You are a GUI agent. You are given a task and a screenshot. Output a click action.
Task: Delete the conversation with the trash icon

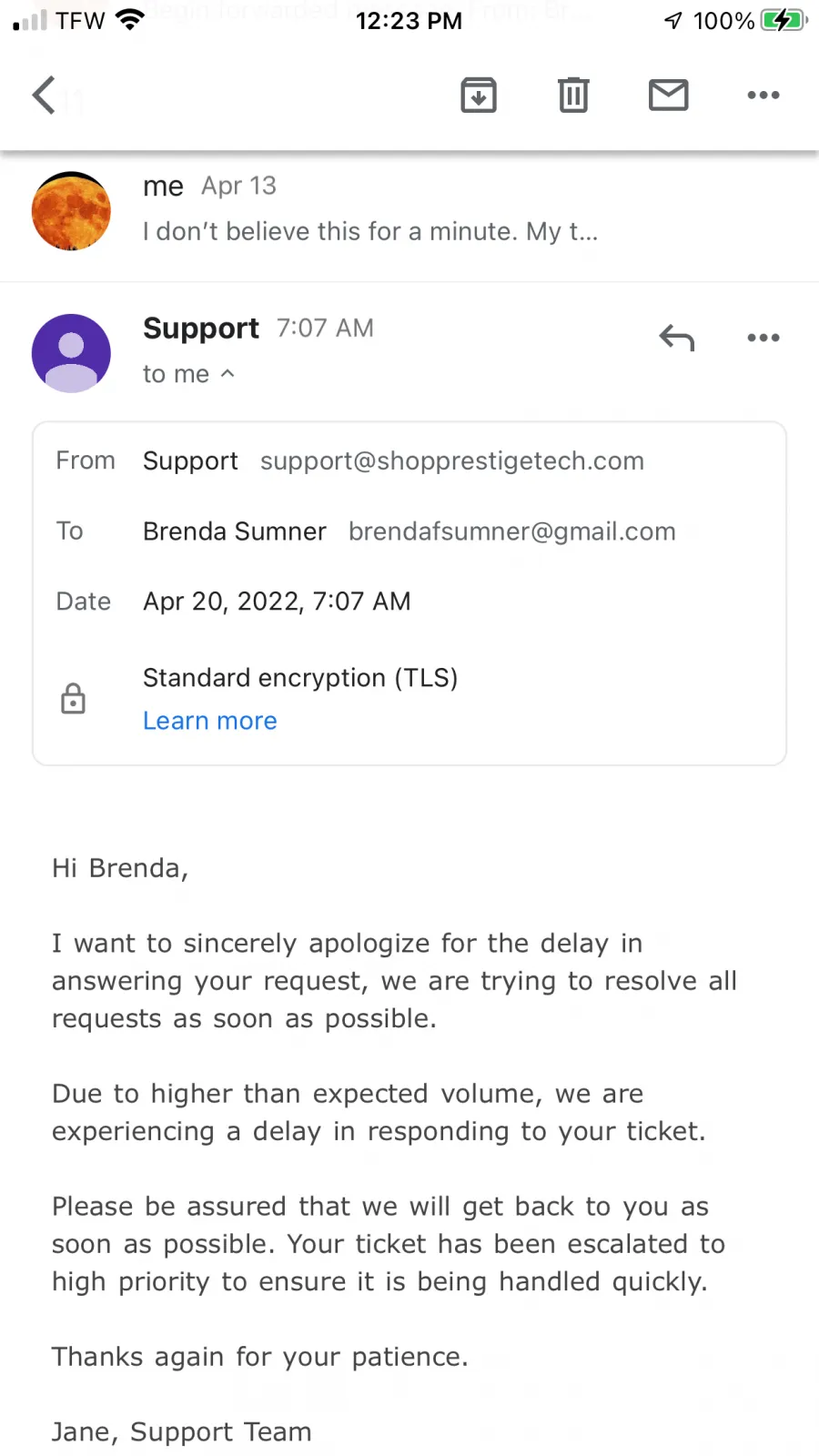click(573, 95)
